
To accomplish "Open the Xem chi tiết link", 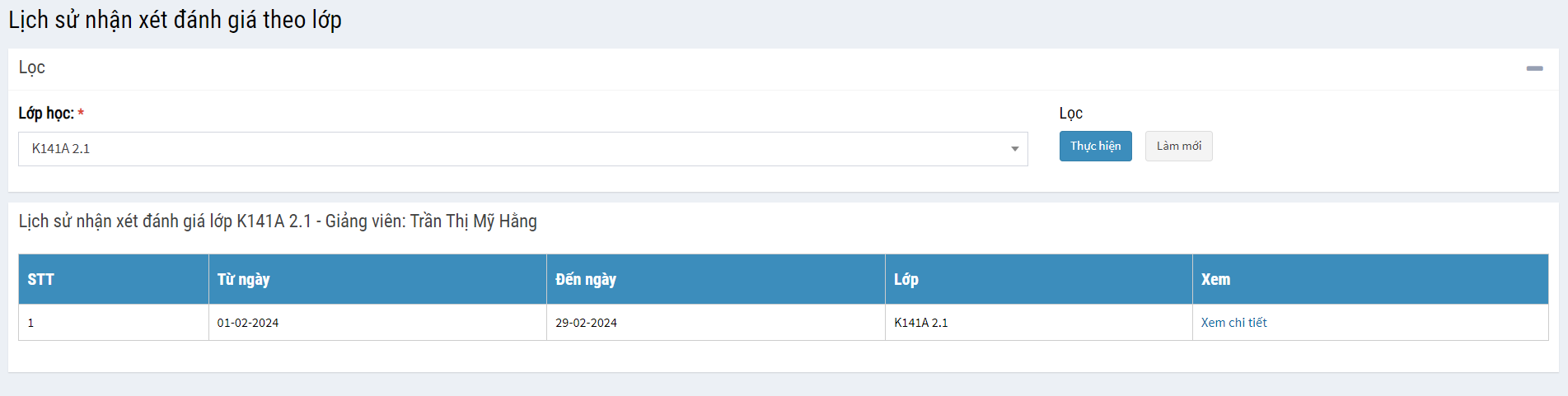I will [1233, 323].
